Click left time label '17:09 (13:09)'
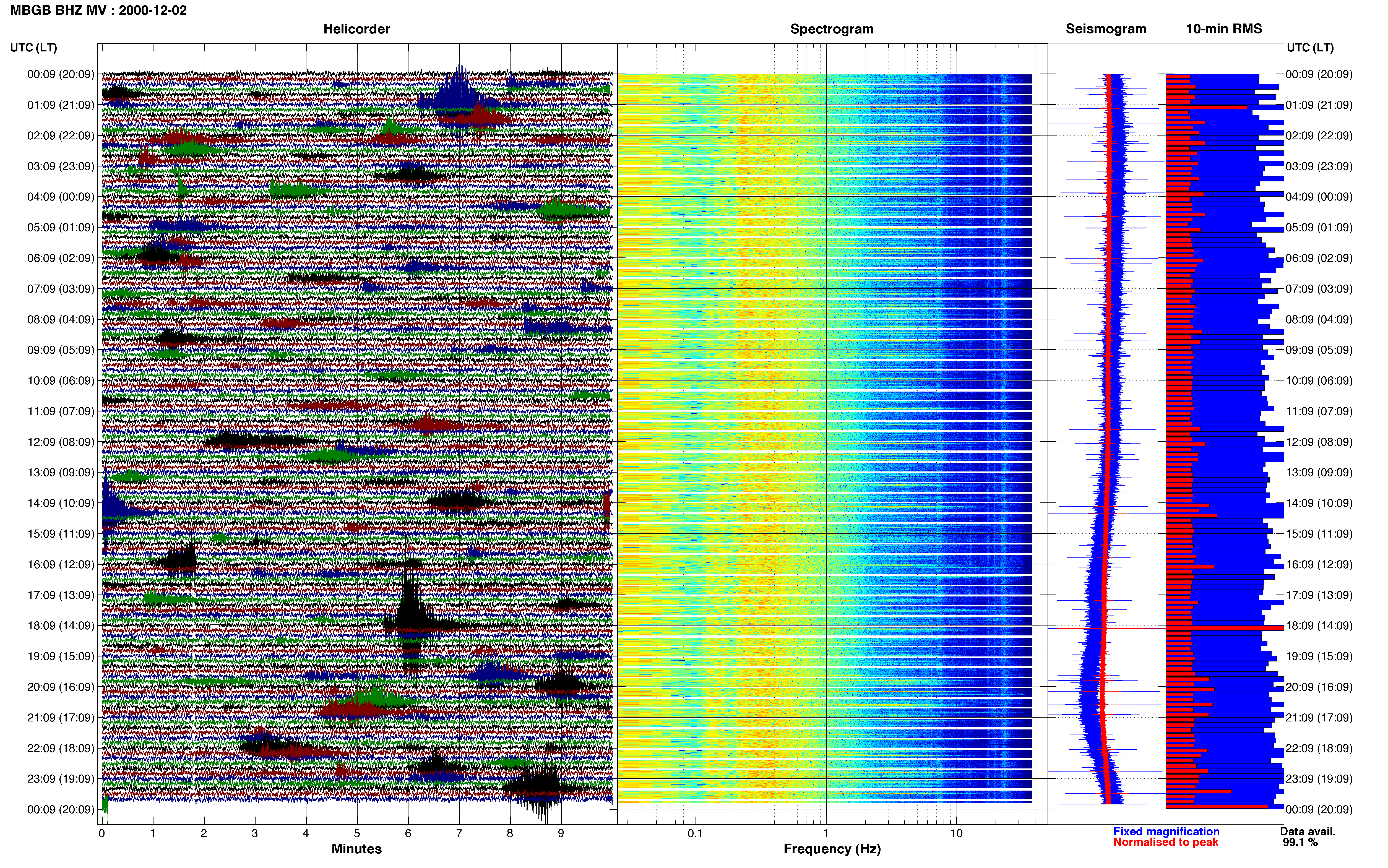 point(61,595)
